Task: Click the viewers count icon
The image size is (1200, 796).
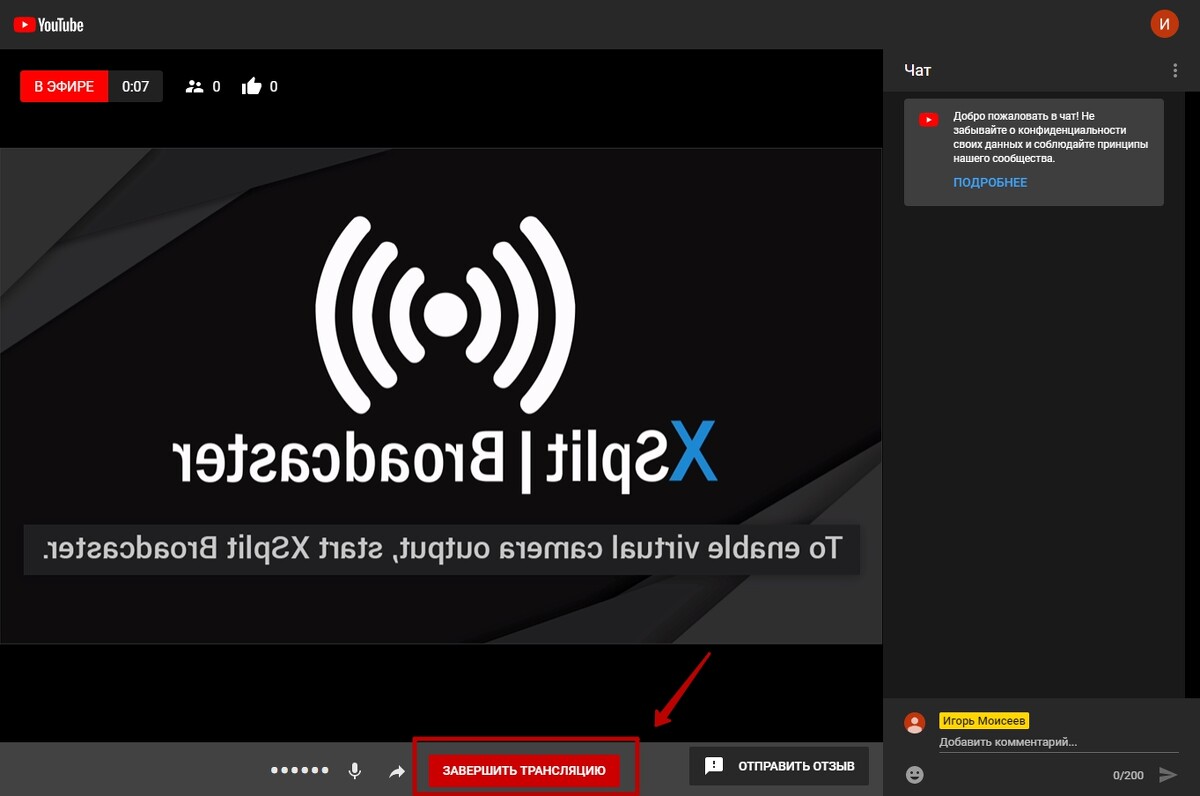Action: (195, 87)
